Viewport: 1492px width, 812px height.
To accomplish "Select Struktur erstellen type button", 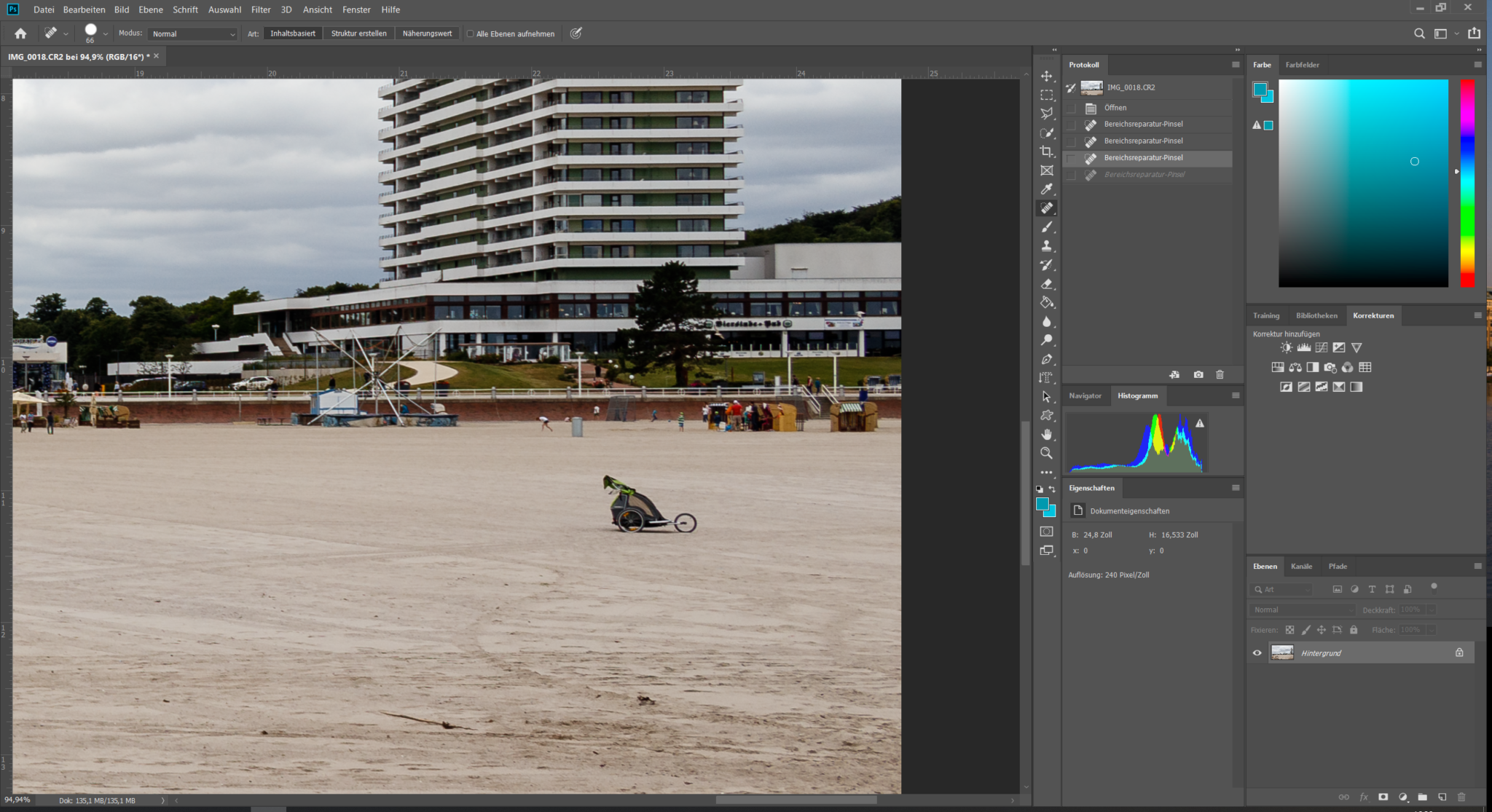I will tap(359, 33).
